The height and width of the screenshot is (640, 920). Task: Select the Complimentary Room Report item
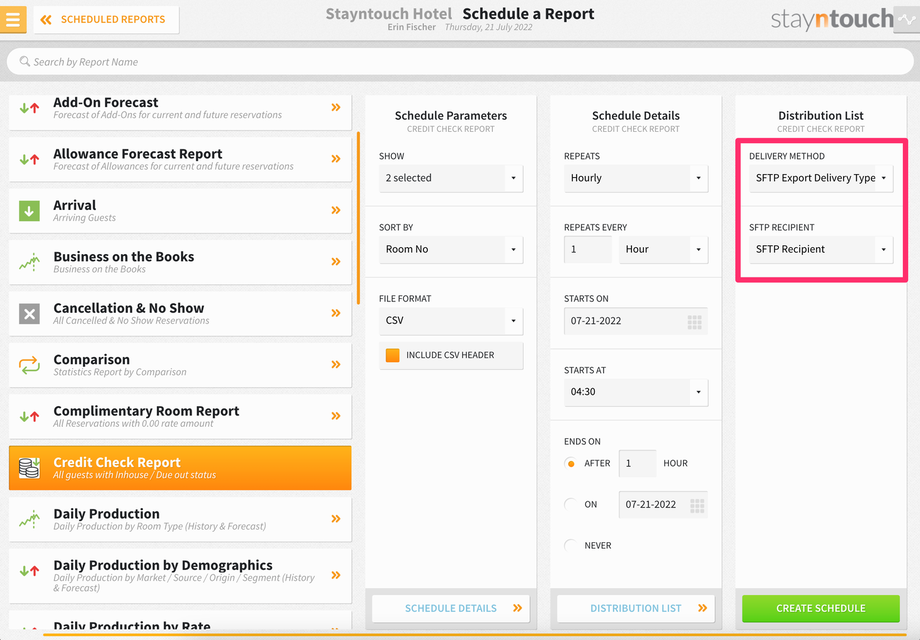tap(180, 416)
